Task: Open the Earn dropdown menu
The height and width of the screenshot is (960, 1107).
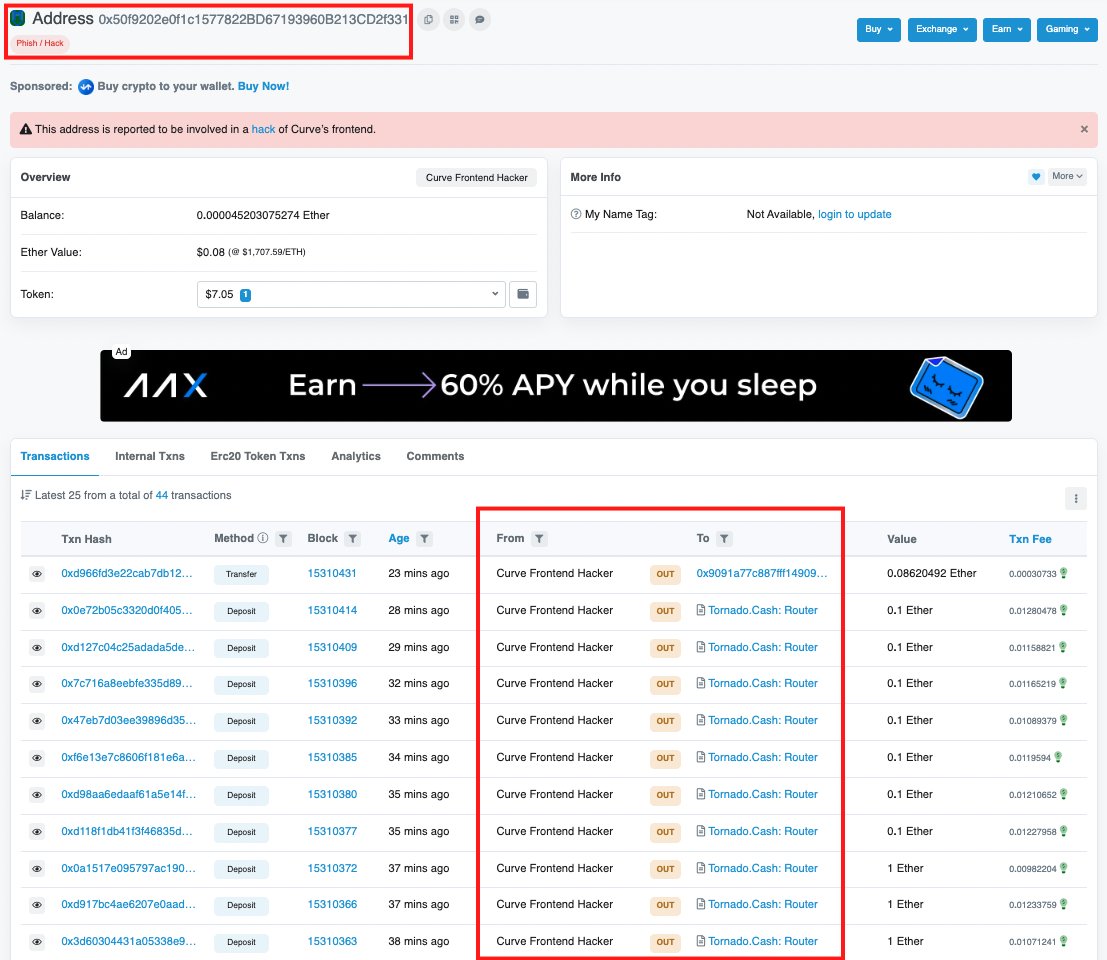Action: pyautogui.click(x=1006, y=30)
